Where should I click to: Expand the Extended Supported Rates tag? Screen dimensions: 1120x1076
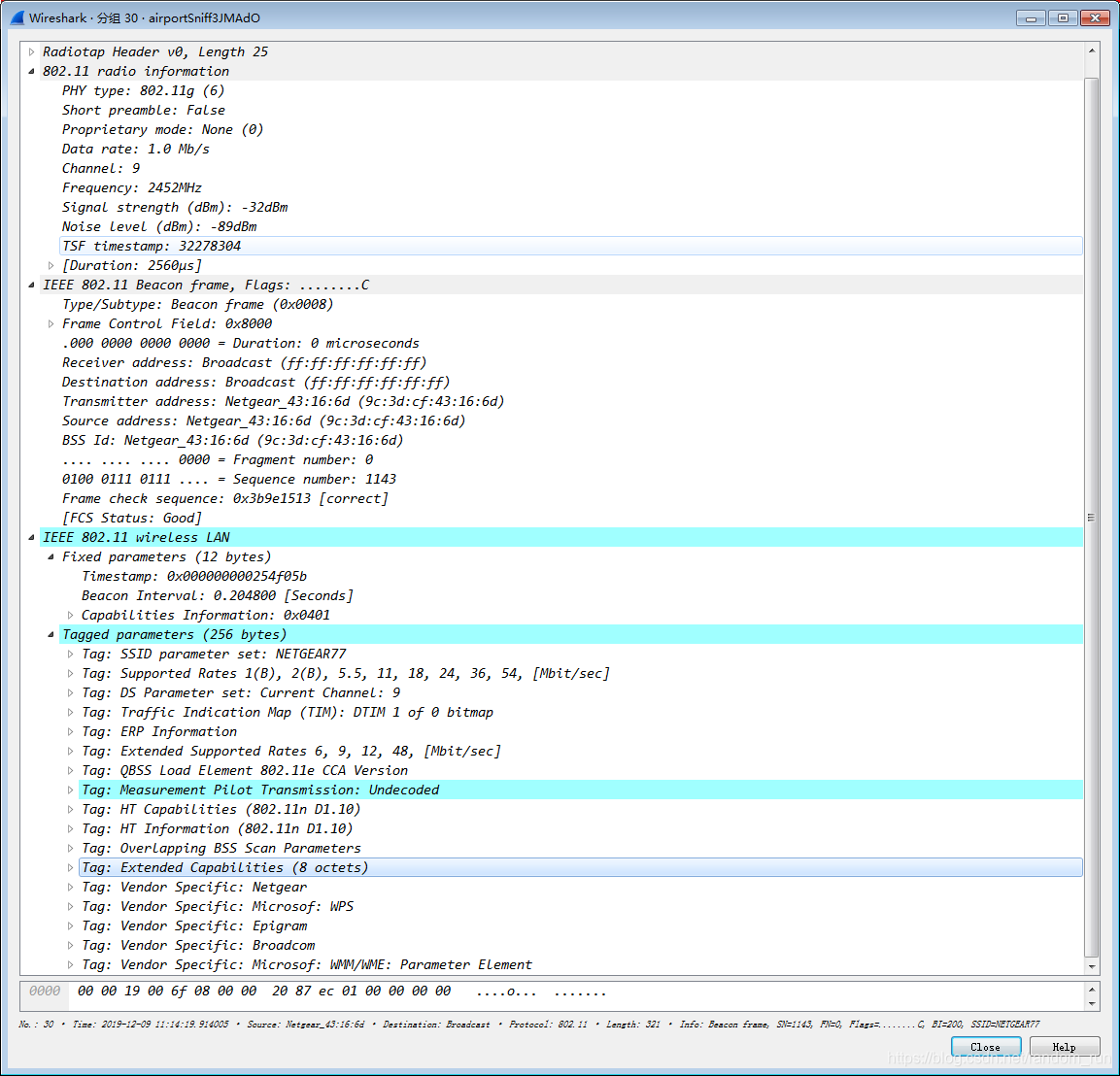point(70,751)
